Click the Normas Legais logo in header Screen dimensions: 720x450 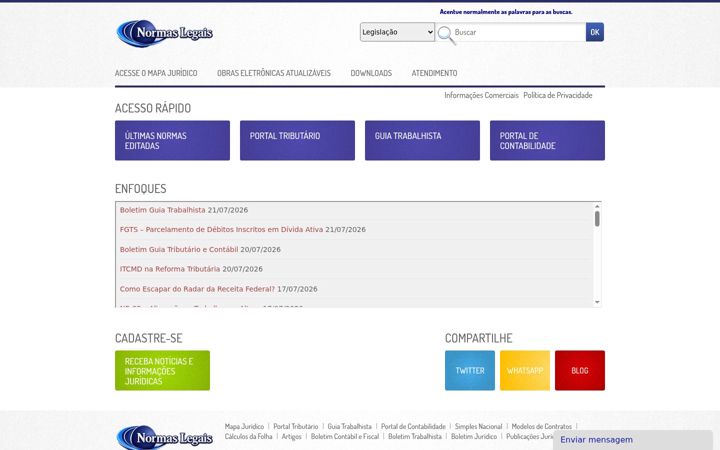[x=164, y=33]
